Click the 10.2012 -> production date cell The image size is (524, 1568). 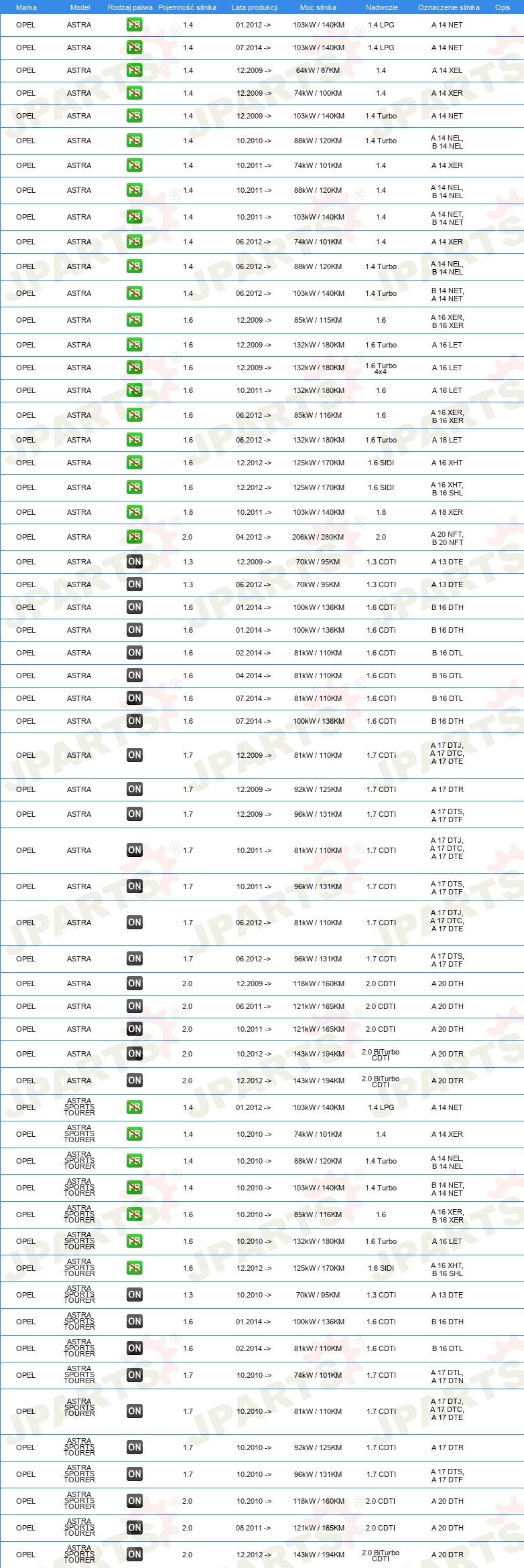coord(253,1054)
